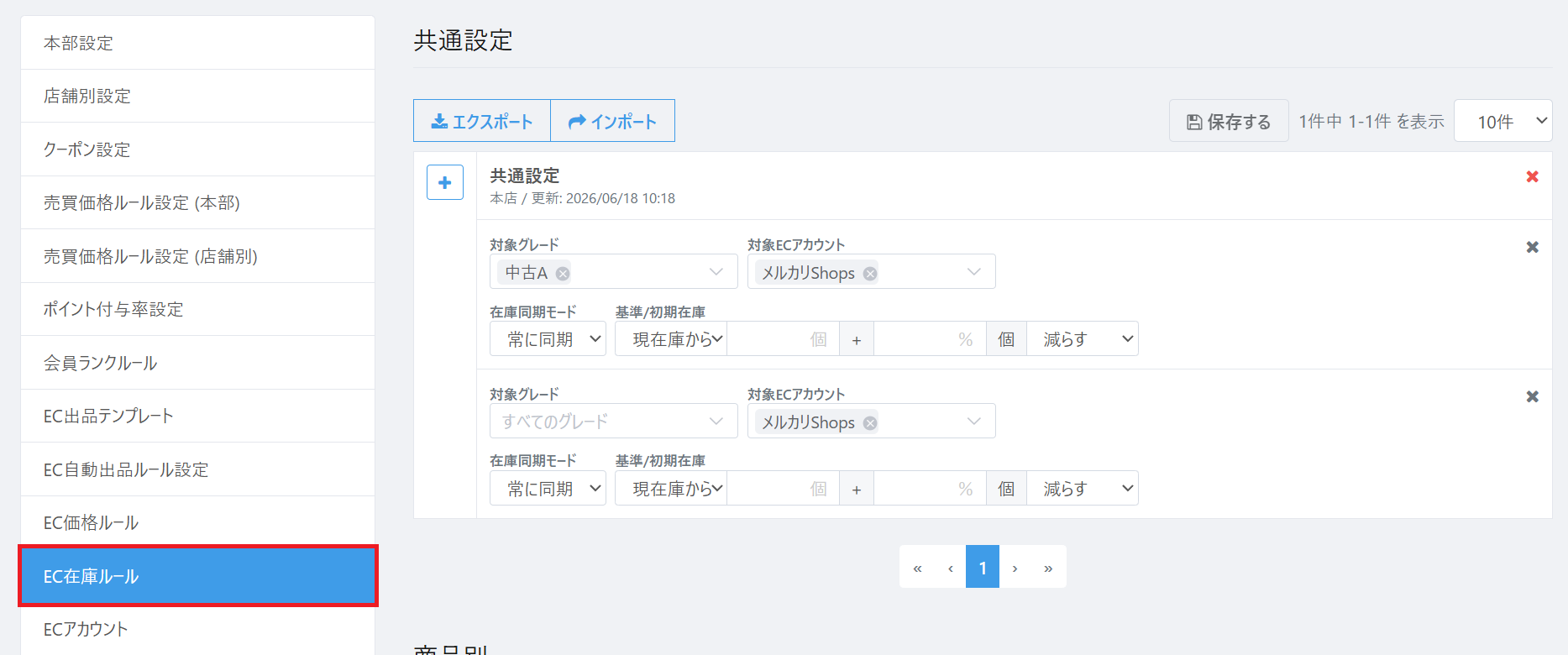Go to the next page with ›
The image size is (1568, 655).
[1015, 567]
